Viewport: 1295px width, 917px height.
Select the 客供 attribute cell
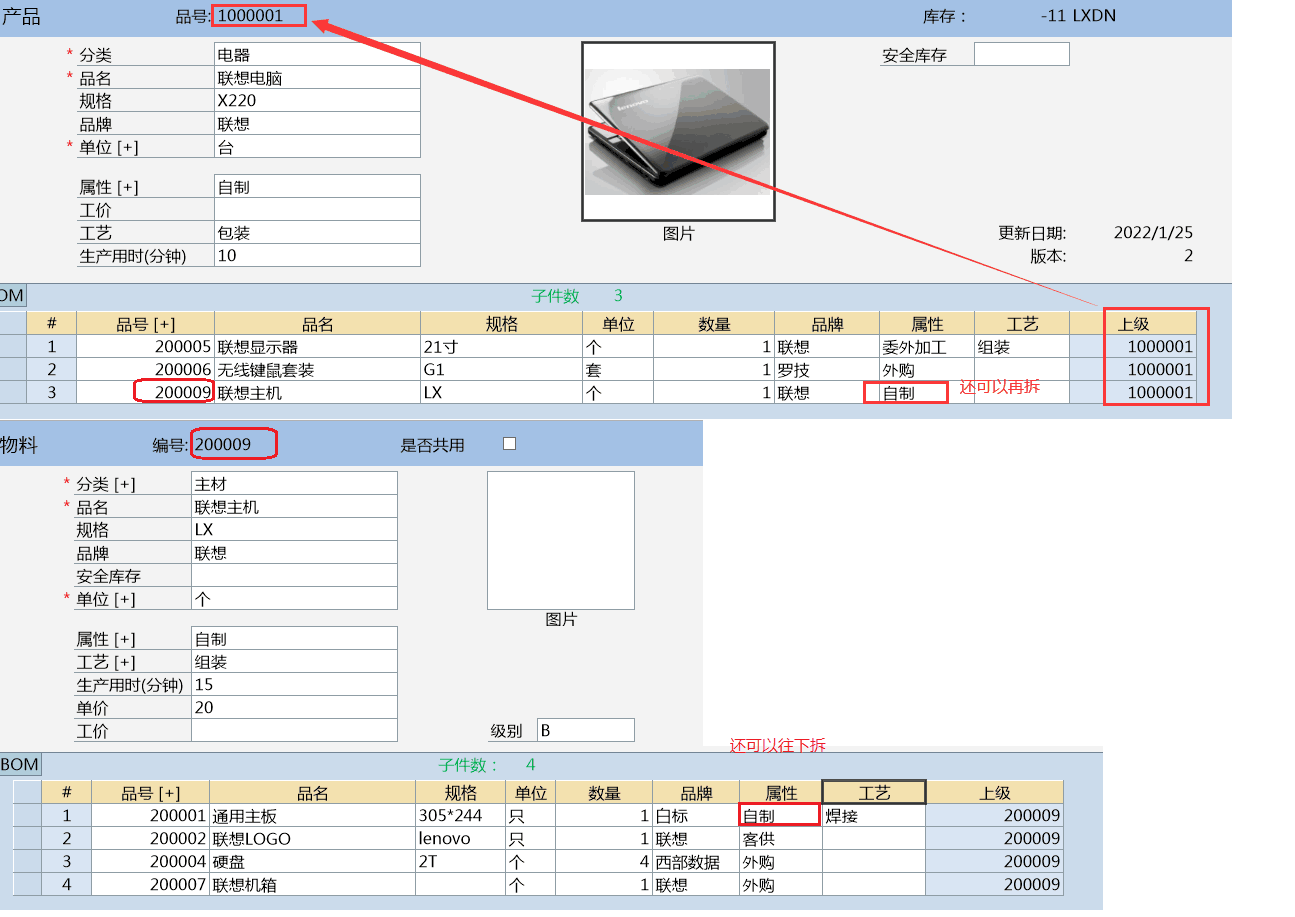coord(780,839)
